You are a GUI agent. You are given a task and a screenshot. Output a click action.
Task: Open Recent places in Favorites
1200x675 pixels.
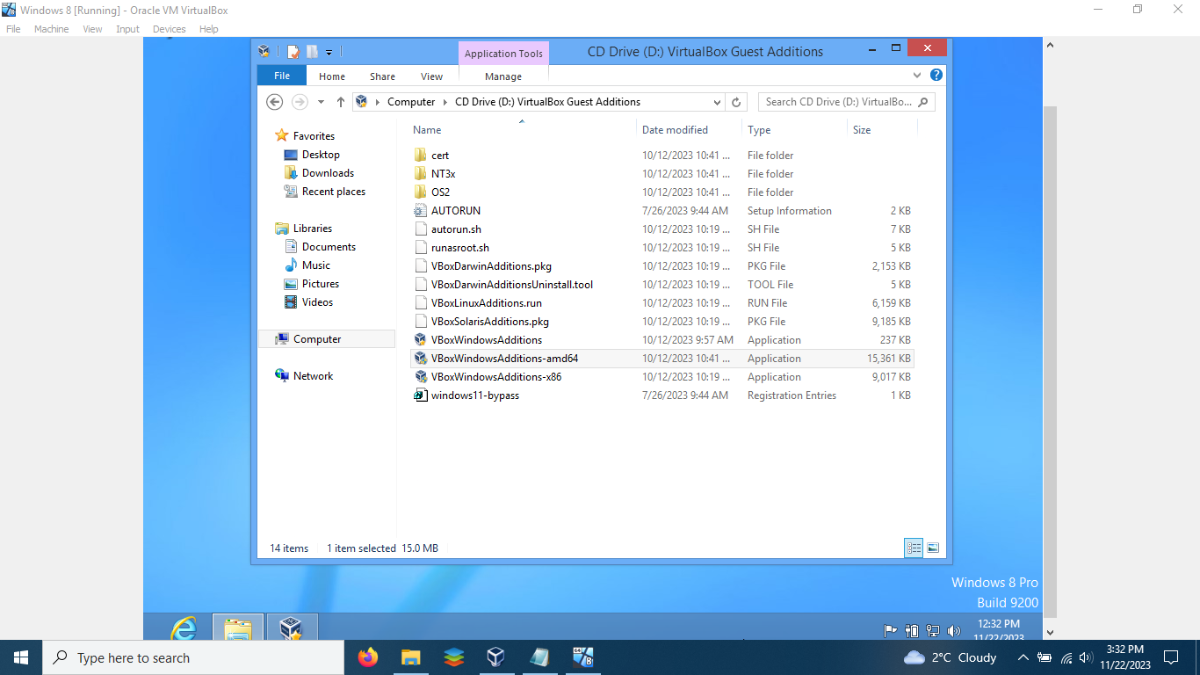(x=333, y=192)
